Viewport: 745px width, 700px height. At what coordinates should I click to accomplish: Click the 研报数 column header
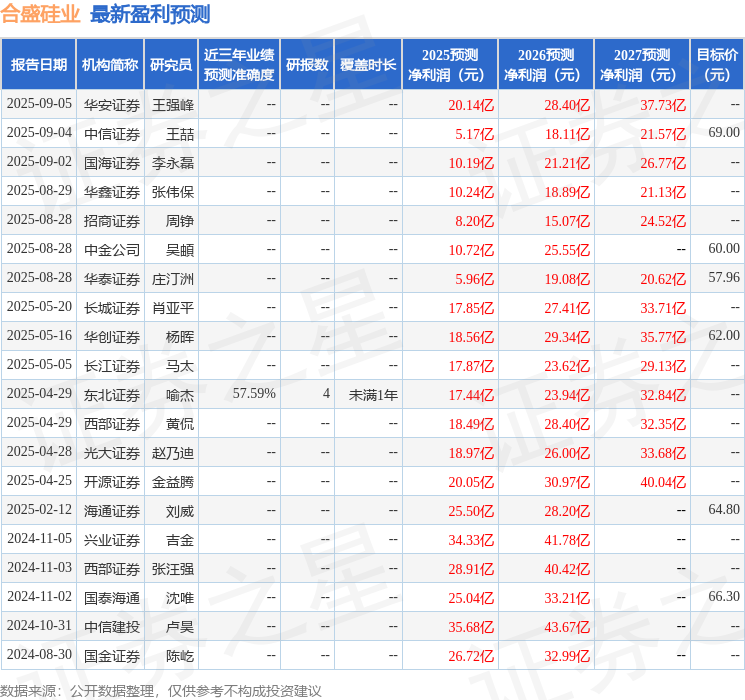pos(307,65)
